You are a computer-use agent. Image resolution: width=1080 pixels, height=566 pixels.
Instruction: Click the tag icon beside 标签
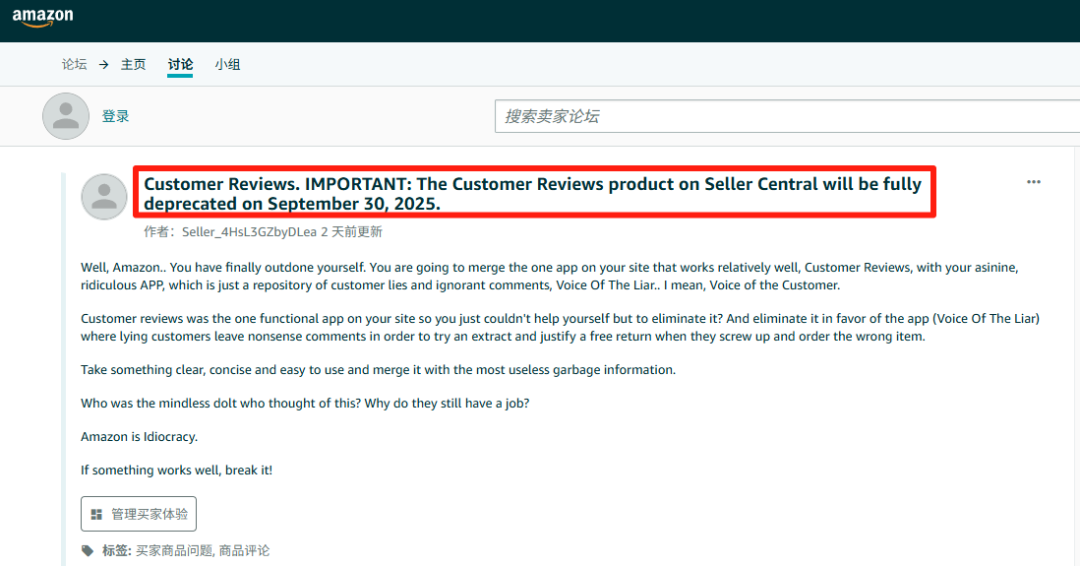[87, 550]
